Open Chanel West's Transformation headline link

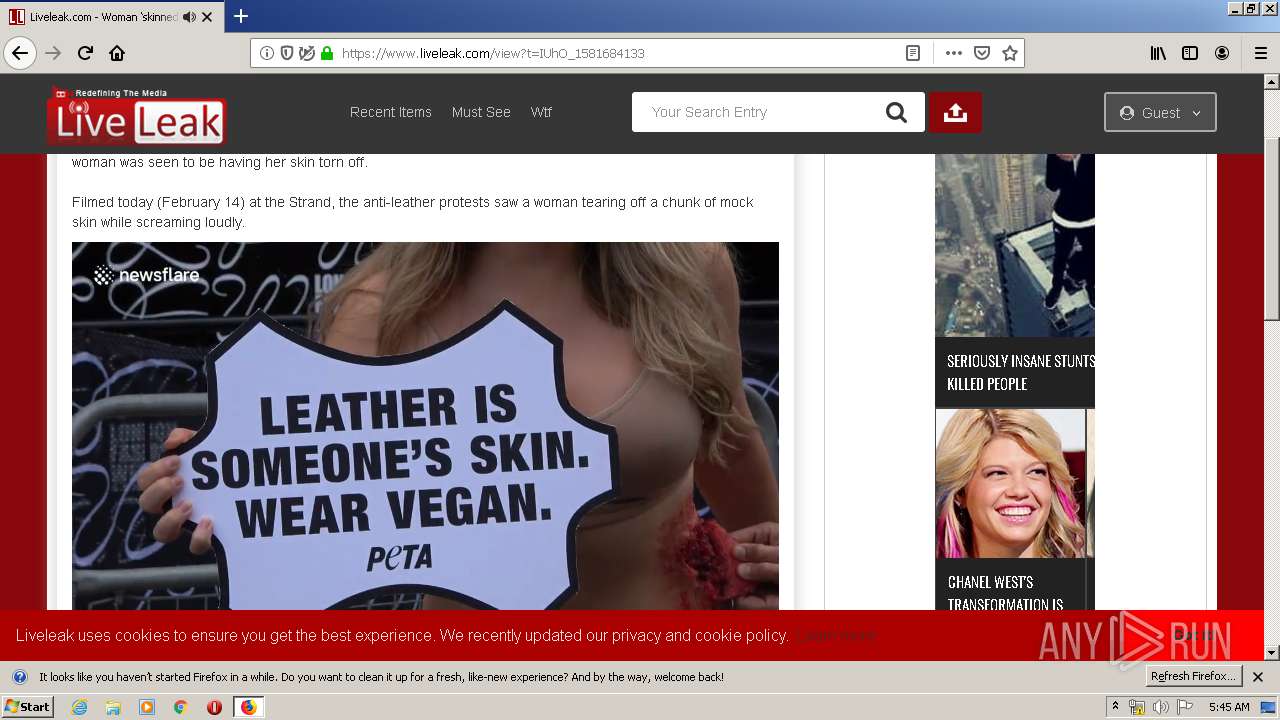[1005, 592]
